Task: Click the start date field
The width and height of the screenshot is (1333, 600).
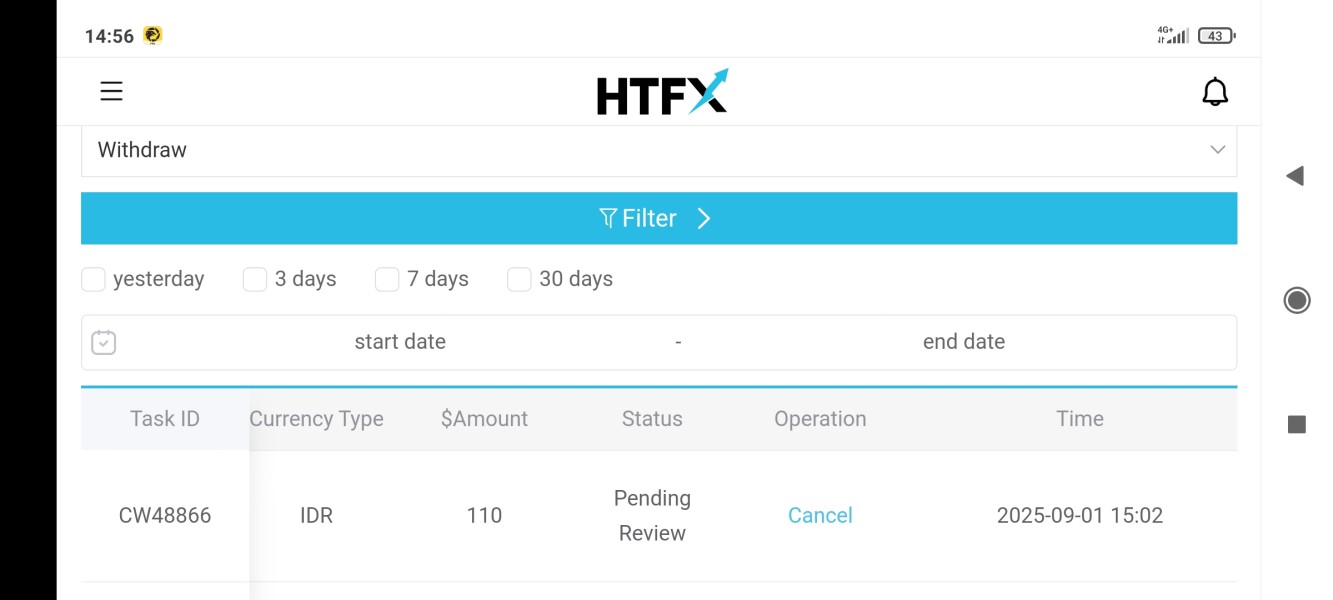Action: point(400,342)
